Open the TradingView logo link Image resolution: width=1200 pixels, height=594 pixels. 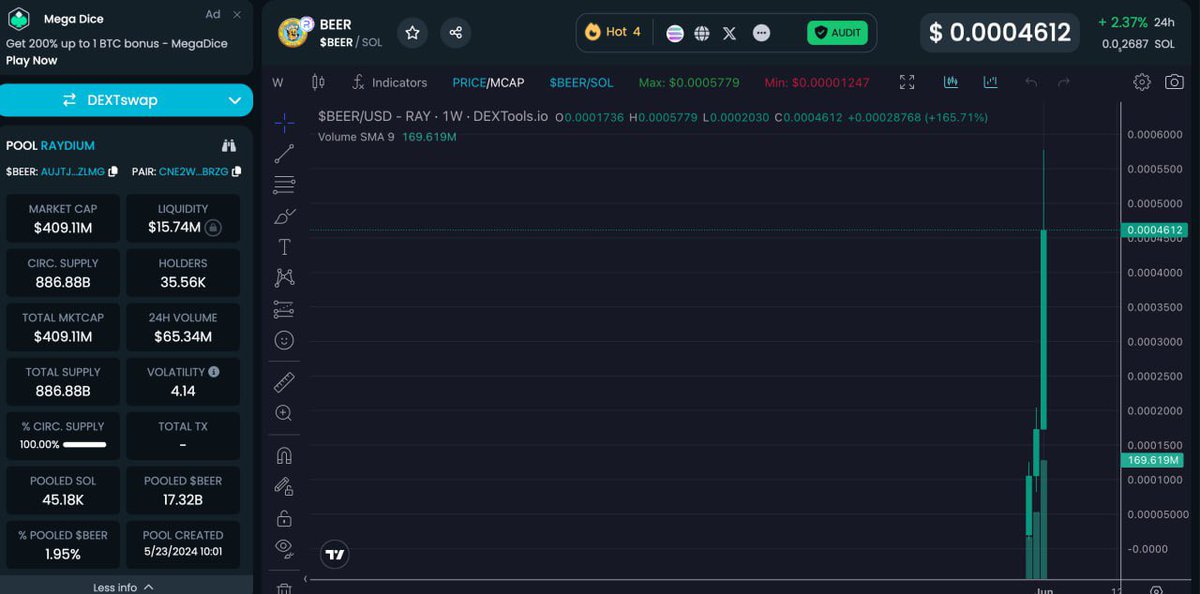(335, 554)
